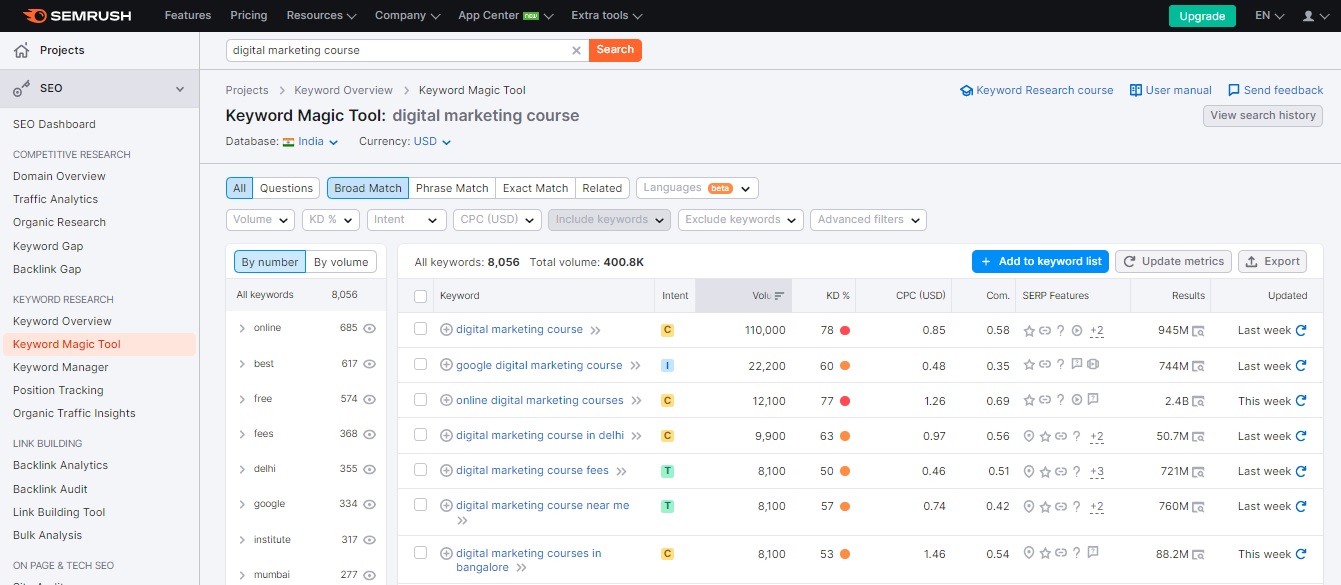Check the select-all checkbox in the keyword table header
1341x585 pixels.
[x=420, y=295]
